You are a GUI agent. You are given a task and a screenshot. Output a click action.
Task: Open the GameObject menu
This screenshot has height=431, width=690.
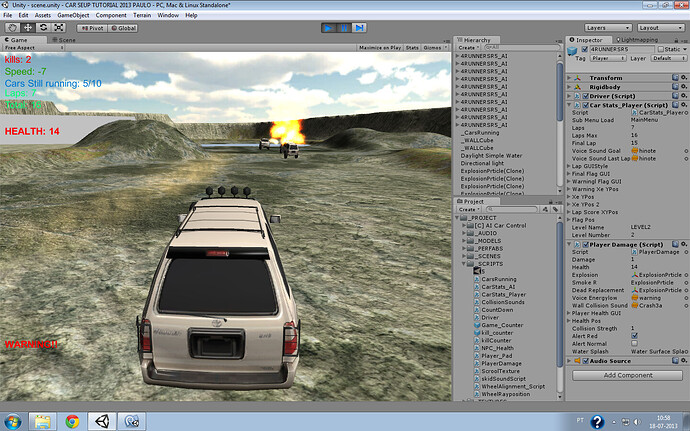click(x=73, y=15)
